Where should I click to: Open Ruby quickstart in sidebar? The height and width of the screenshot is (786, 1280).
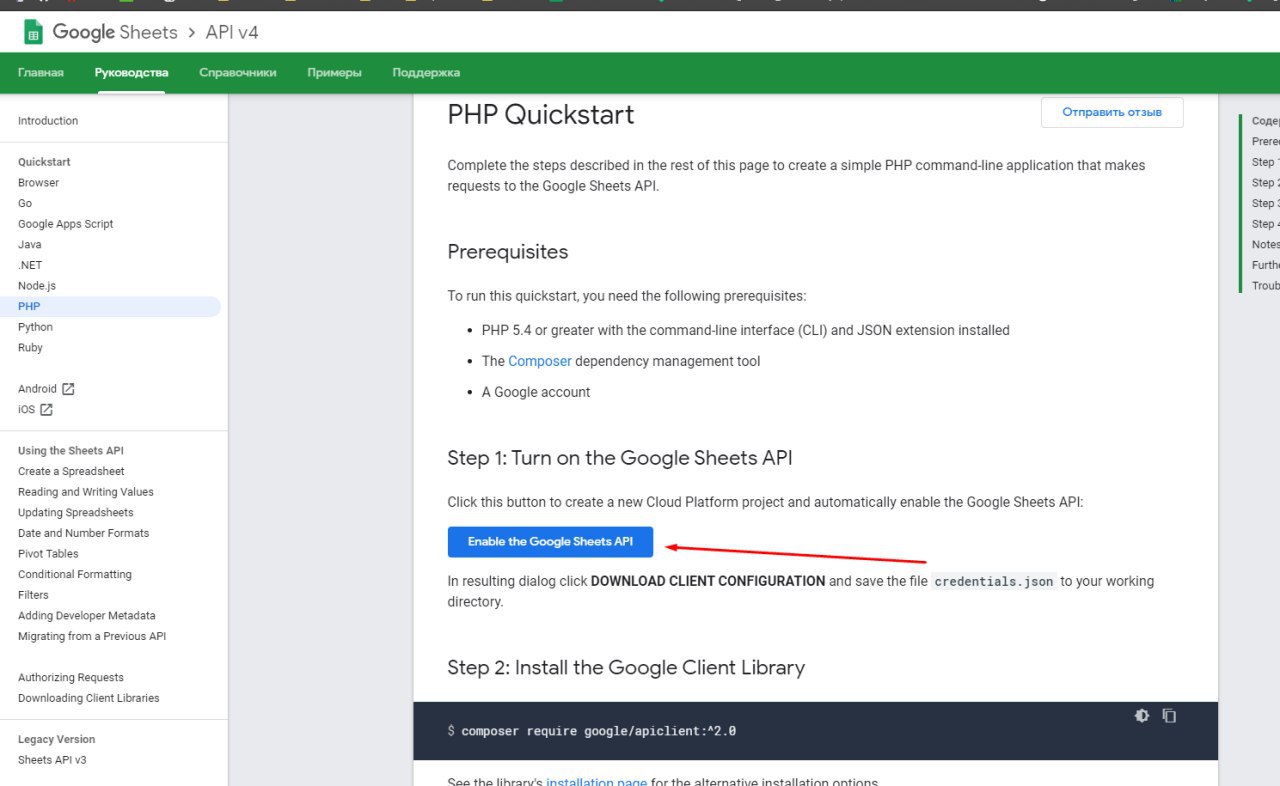30,348
